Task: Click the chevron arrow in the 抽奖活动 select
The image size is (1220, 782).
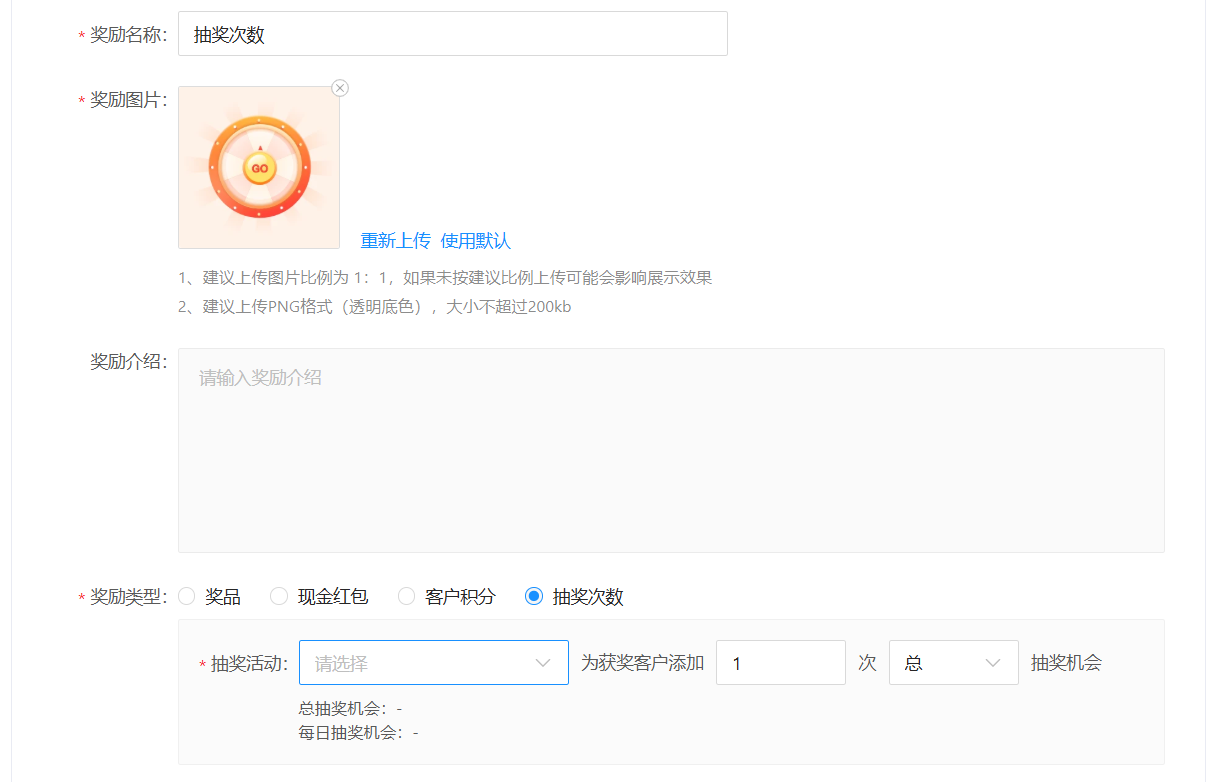Action: coord(543,663)
